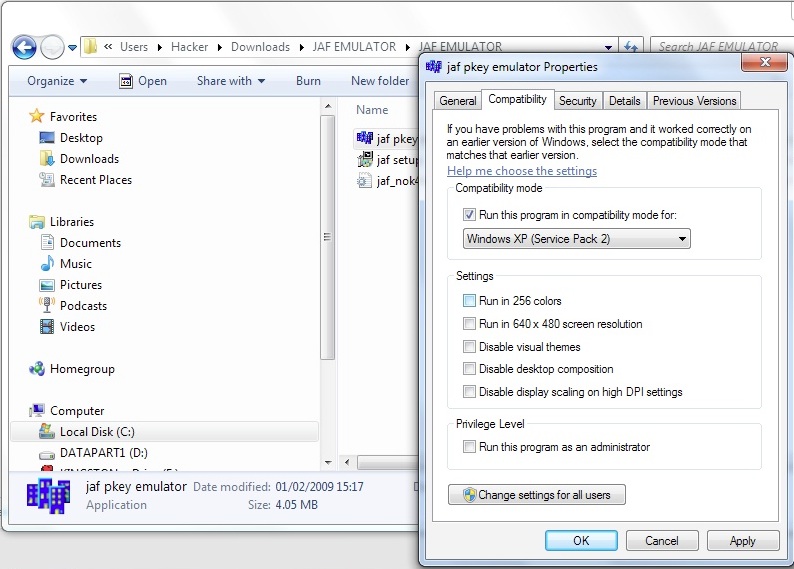Open Podcasts library icon
Image resolution: width=794 pixels, height=569 pixels.
(47, 305)
